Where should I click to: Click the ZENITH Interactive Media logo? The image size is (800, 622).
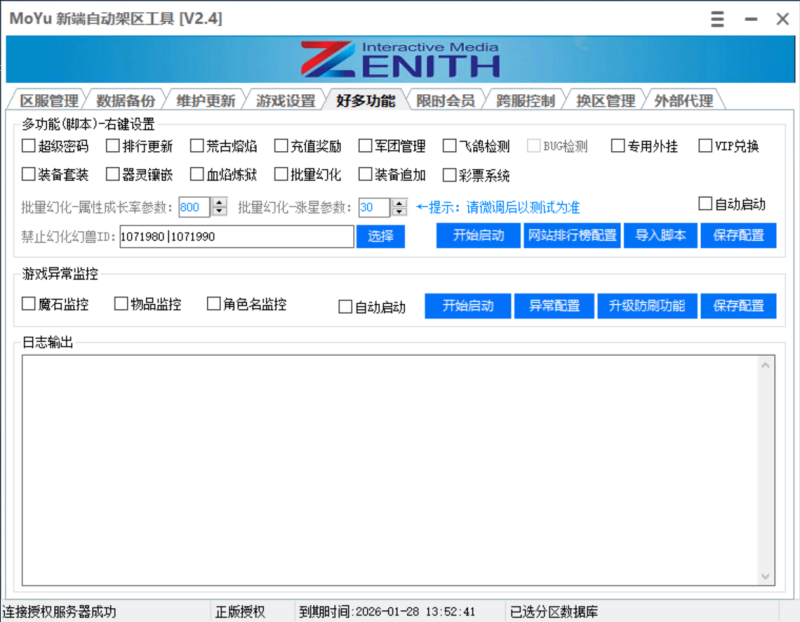point(400,60)
